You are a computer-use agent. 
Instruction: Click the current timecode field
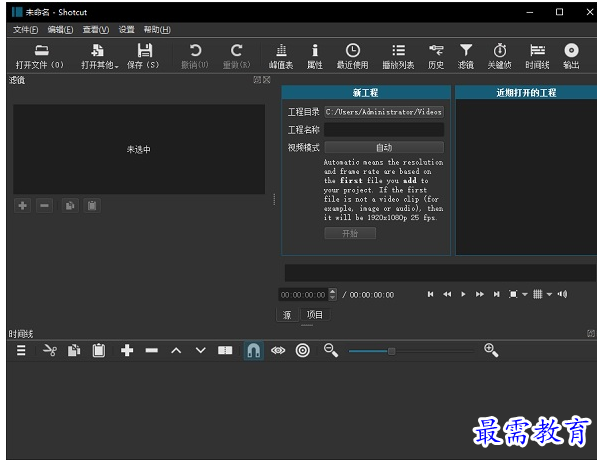tap(303, 295)
